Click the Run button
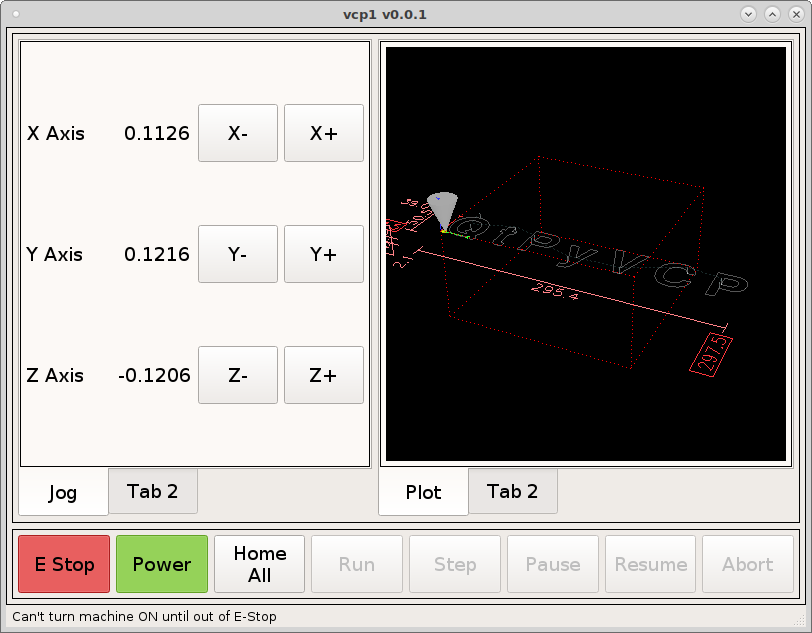812x633 pixels. click(x=357, y=564)
